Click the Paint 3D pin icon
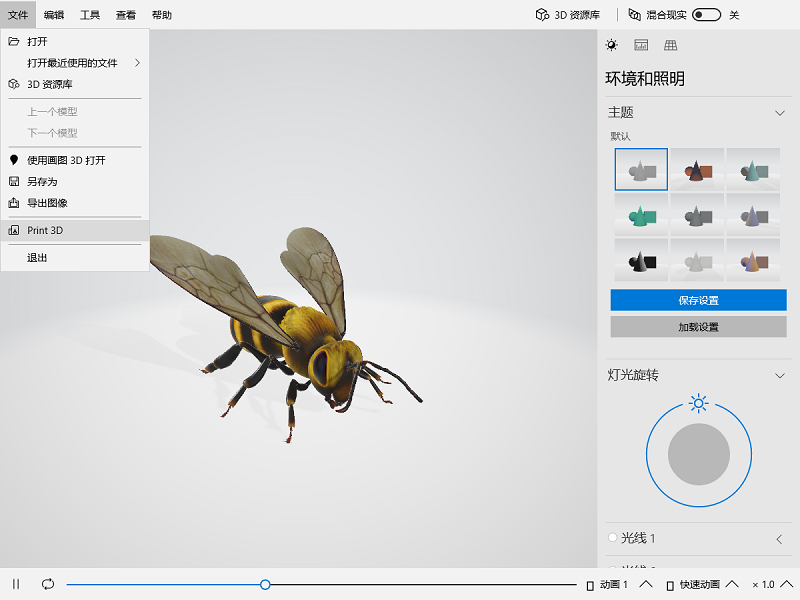 14,160
